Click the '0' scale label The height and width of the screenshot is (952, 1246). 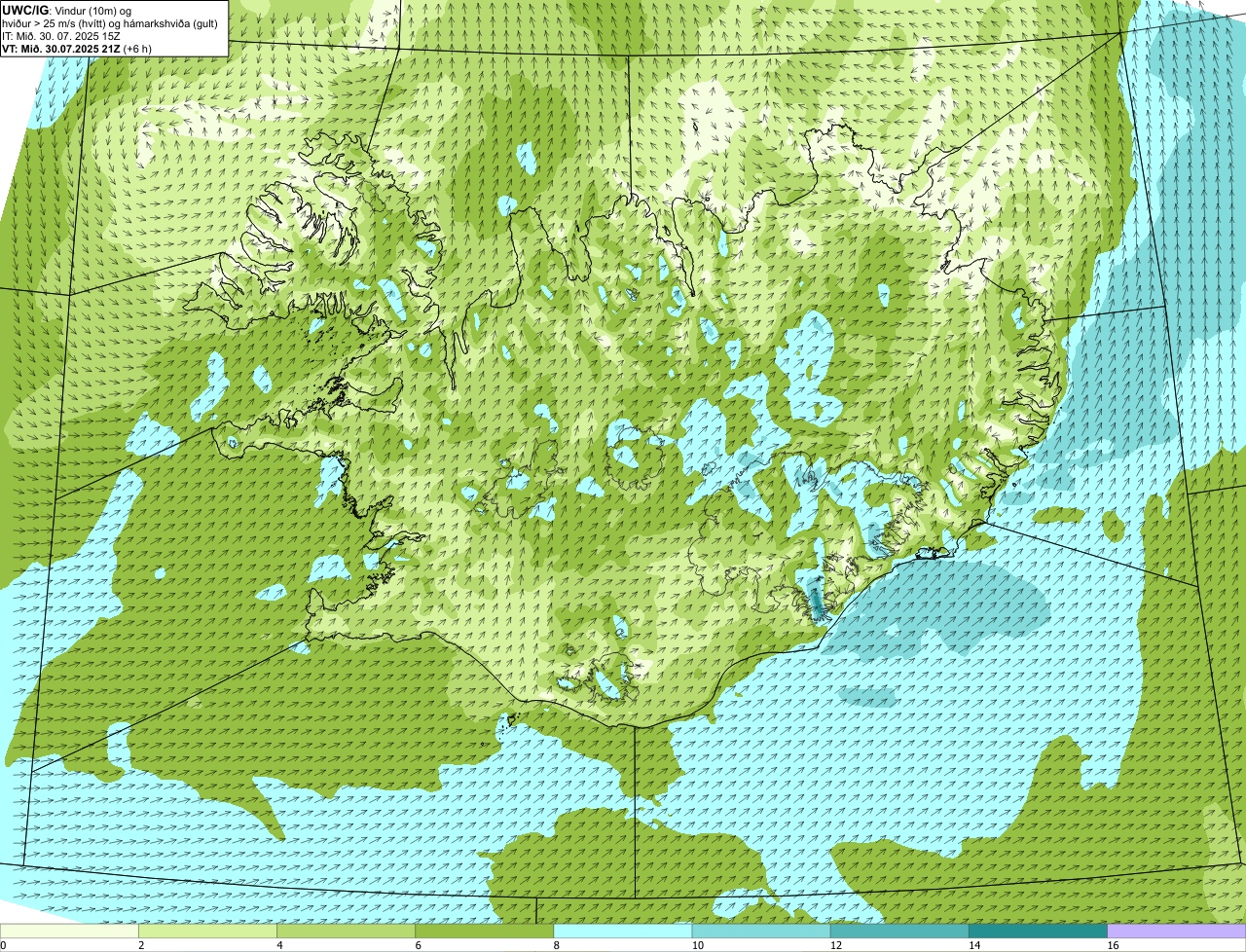pyautogui.click(x=3, y=945)
